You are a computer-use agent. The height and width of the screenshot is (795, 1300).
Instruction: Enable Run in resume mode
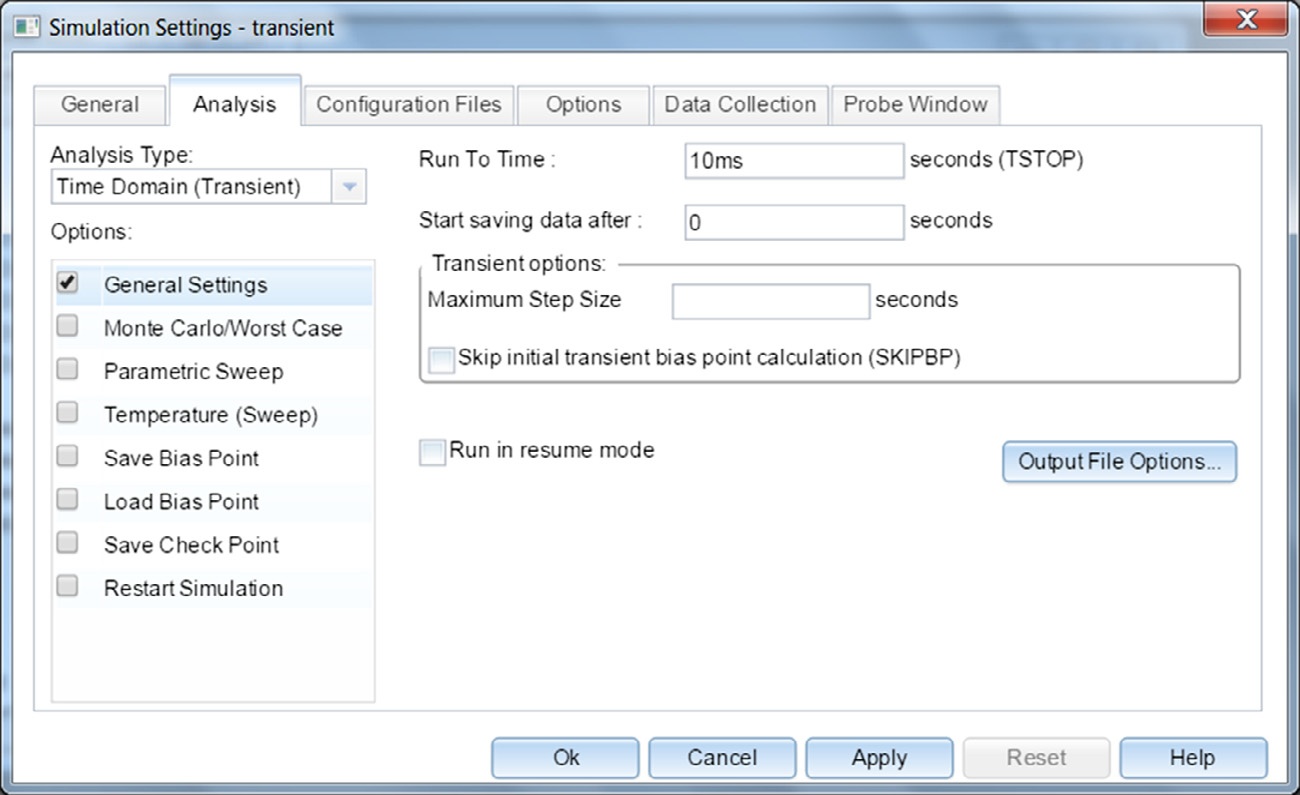click(x=432, y=452)
